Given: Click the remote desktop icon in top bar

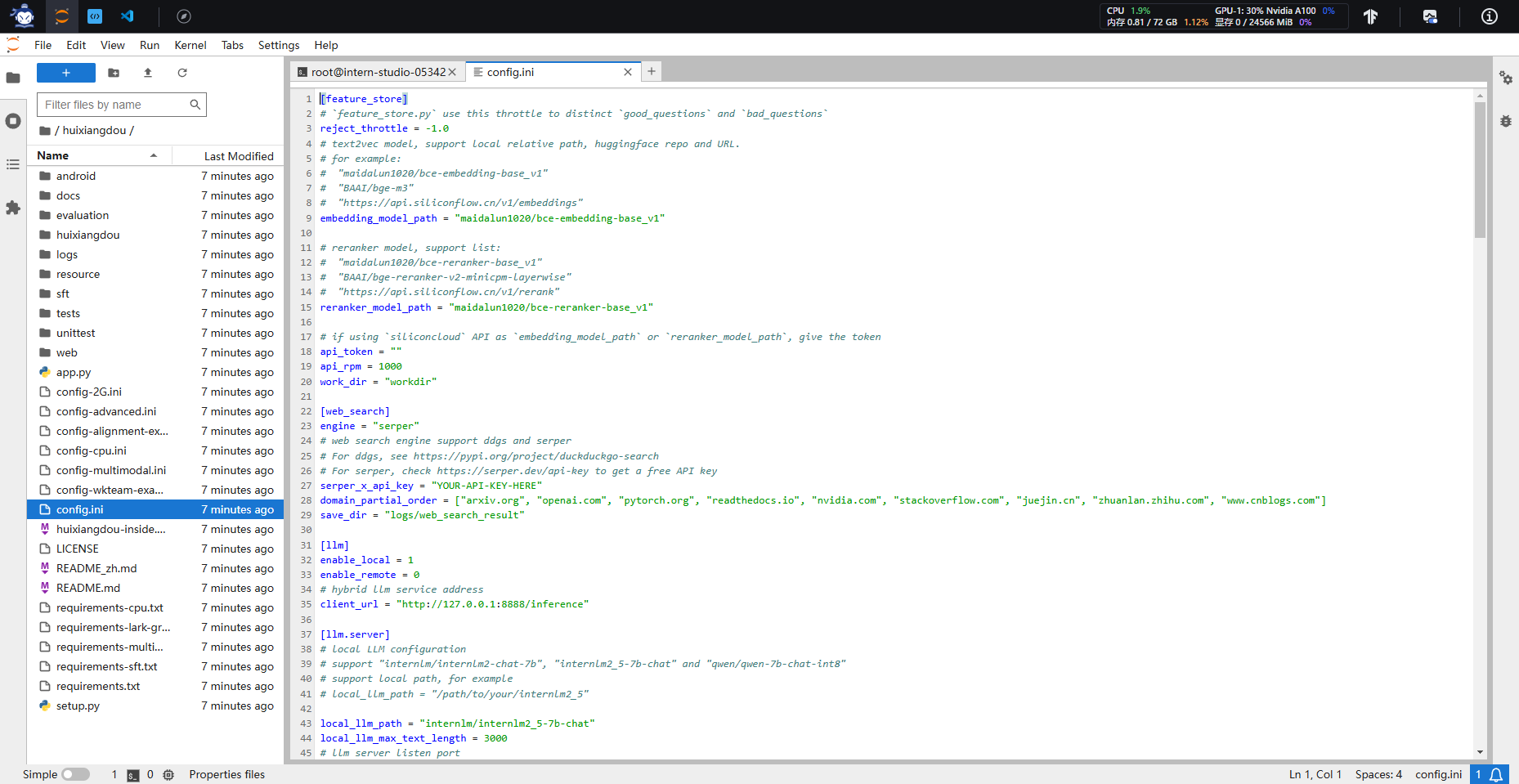Looking at the screenshot, I should pos(1430,16).
